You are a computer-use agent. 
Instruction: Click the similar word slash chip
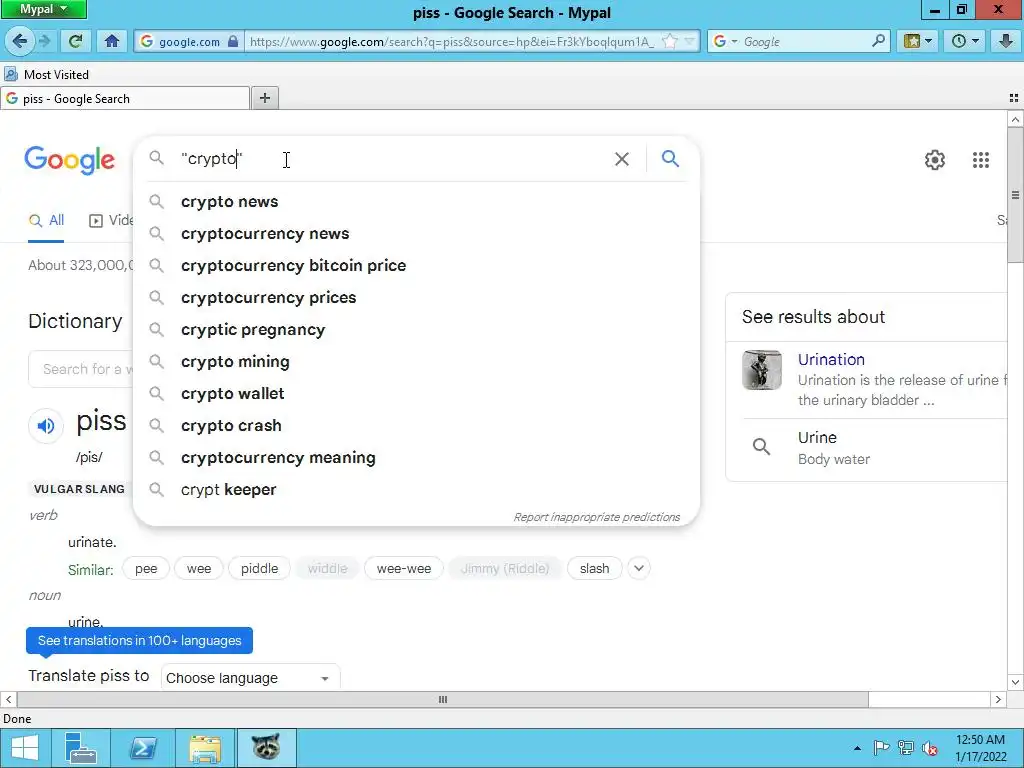pos(594,568)
